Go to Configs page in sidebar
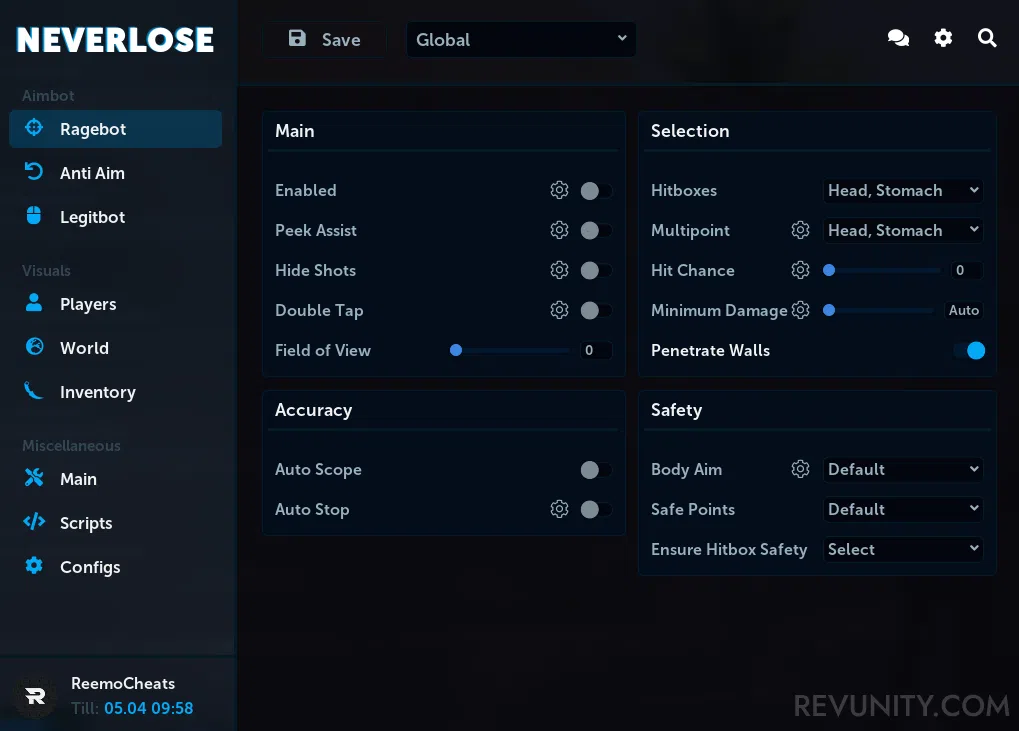The height and width of the screenshot is (731, 1019). (89, 567)
